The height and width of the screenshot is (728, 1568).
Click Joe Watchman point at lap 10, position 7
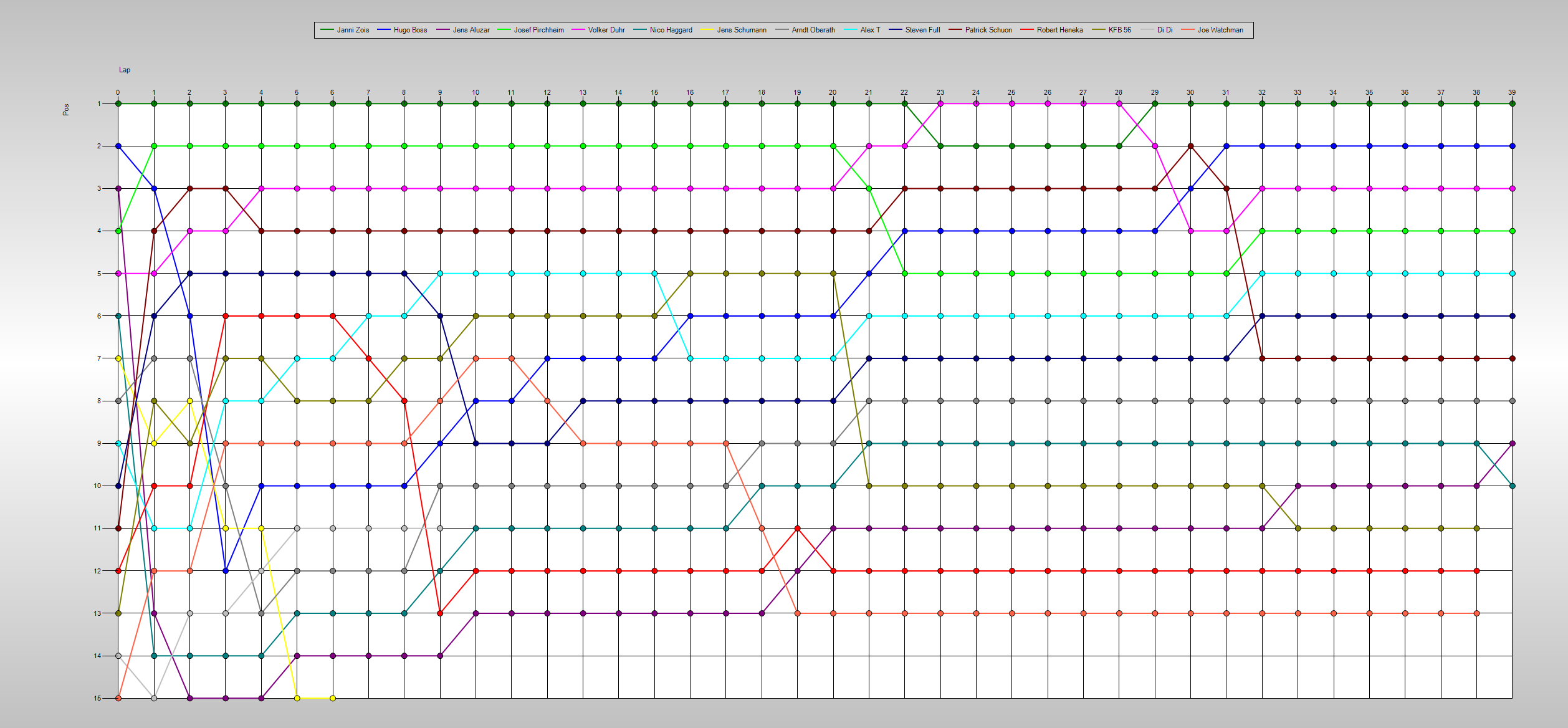pyautogui.click(x=476, y=358)
